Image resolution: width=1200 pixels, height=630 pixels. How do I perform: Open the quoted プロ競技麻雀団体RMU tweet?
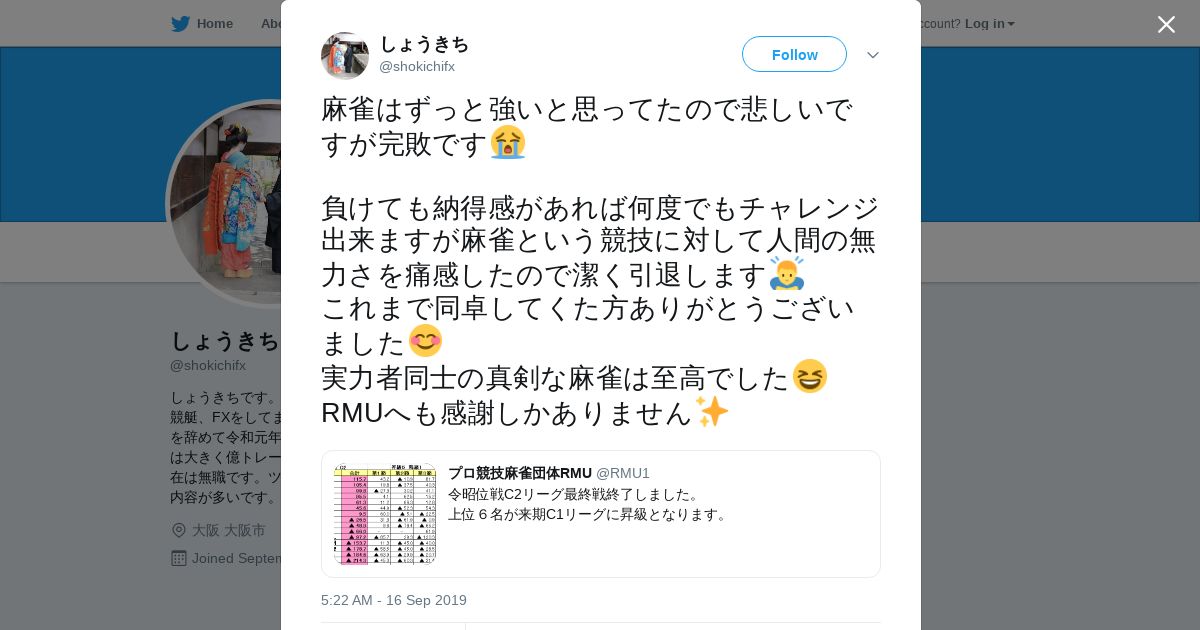pyautogui.click(x=601, y=514)
